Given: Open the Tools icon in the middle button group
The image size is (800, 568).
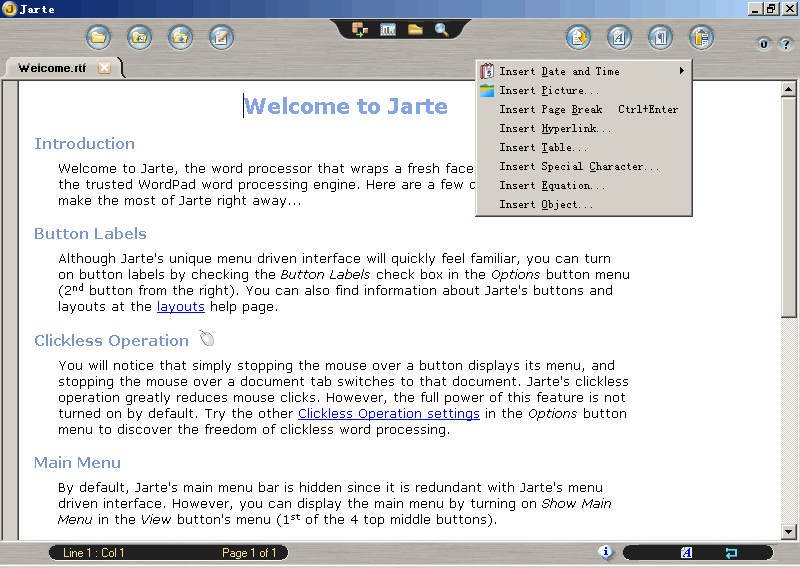Looking at the screenshot, I should [x=388, y=30].
